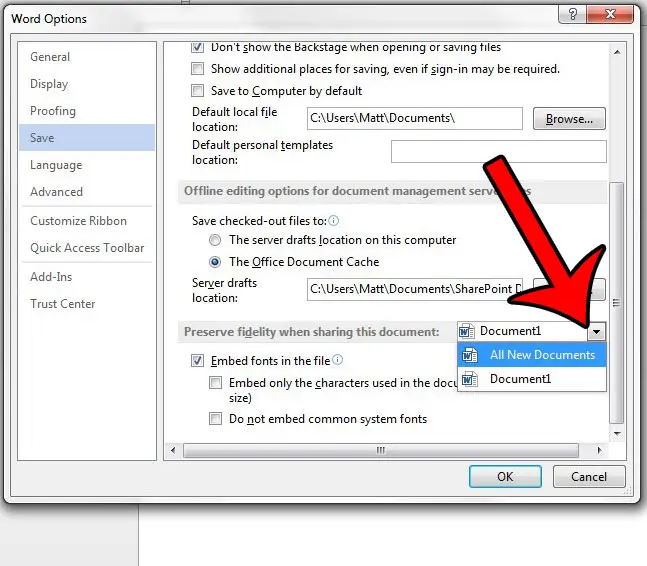This screenshot has height=566, width=647.
Task: Open Word Options help question mark
Action: [573, 14]
